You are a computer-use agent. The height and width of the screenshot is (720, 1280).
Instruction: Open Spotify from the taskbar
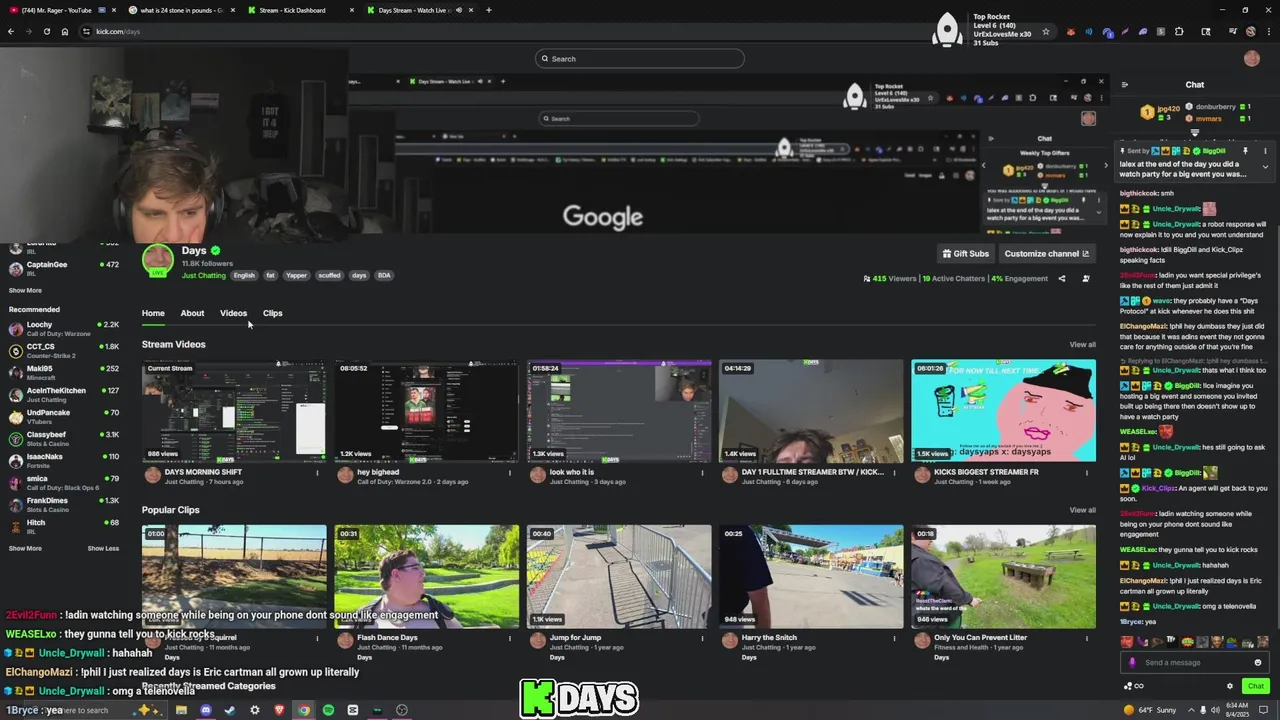328,710
